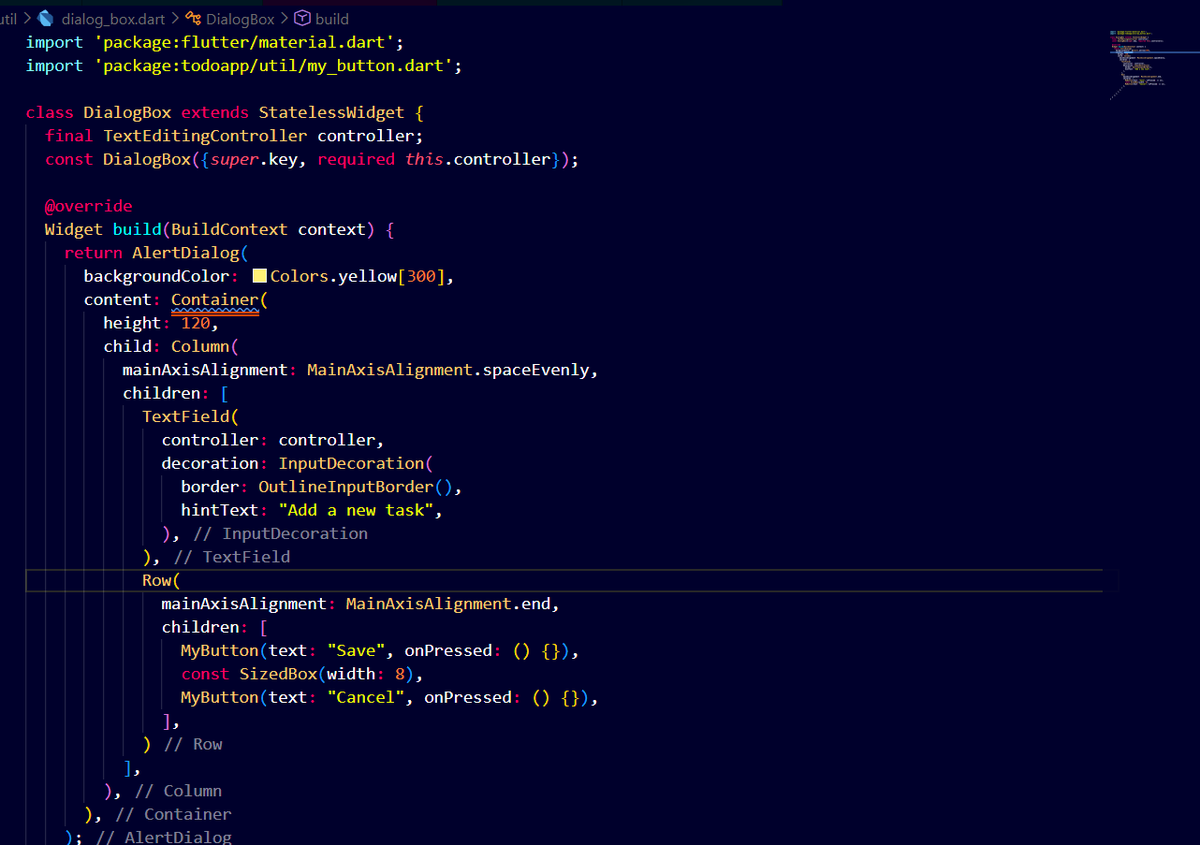Click the underlined Container widget name
1200x845 pixels.
215,300
